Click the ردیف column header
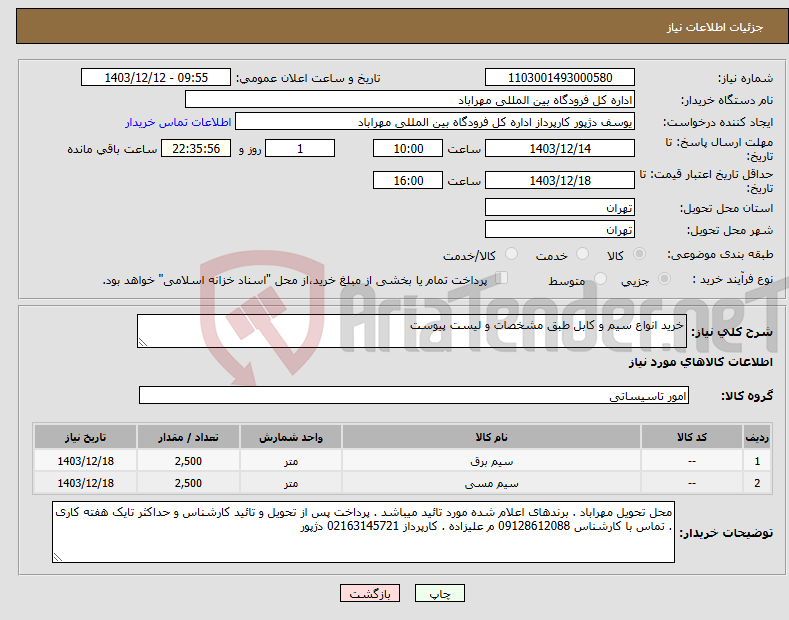 (x=757, y=437)
